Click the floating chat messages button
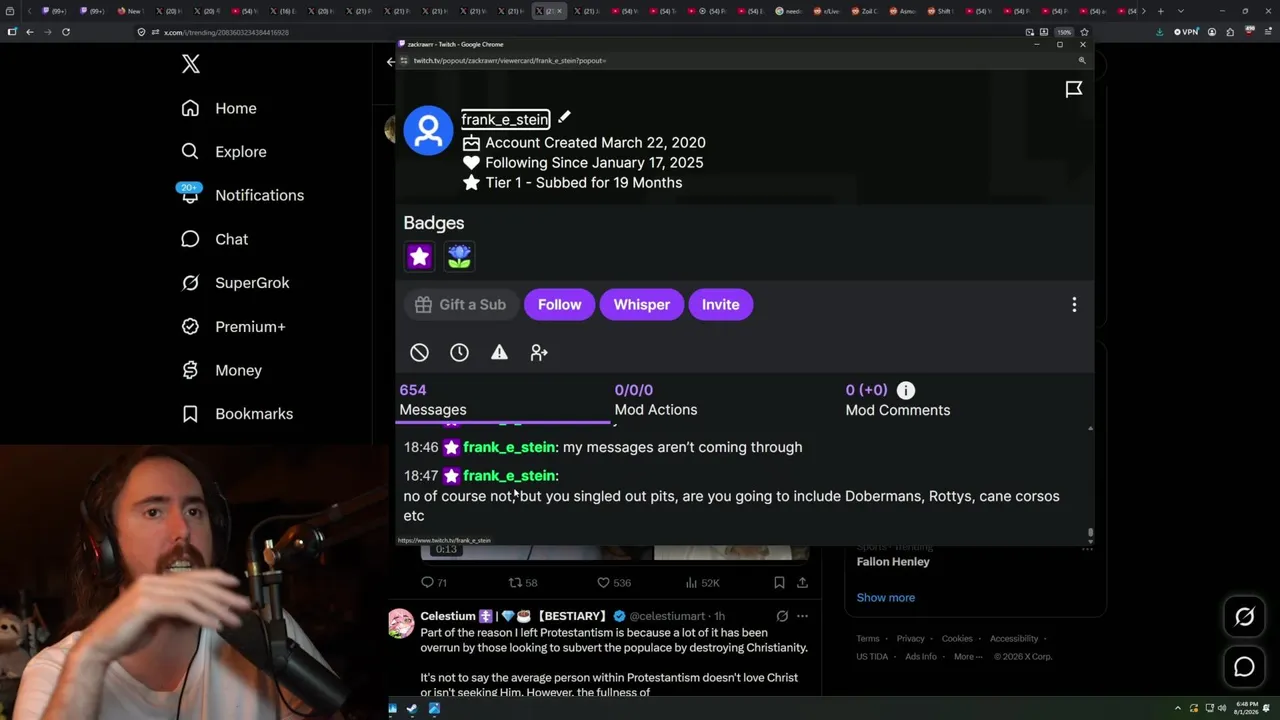This screenshot has height=720, width=1280. tap(1245, 667)
